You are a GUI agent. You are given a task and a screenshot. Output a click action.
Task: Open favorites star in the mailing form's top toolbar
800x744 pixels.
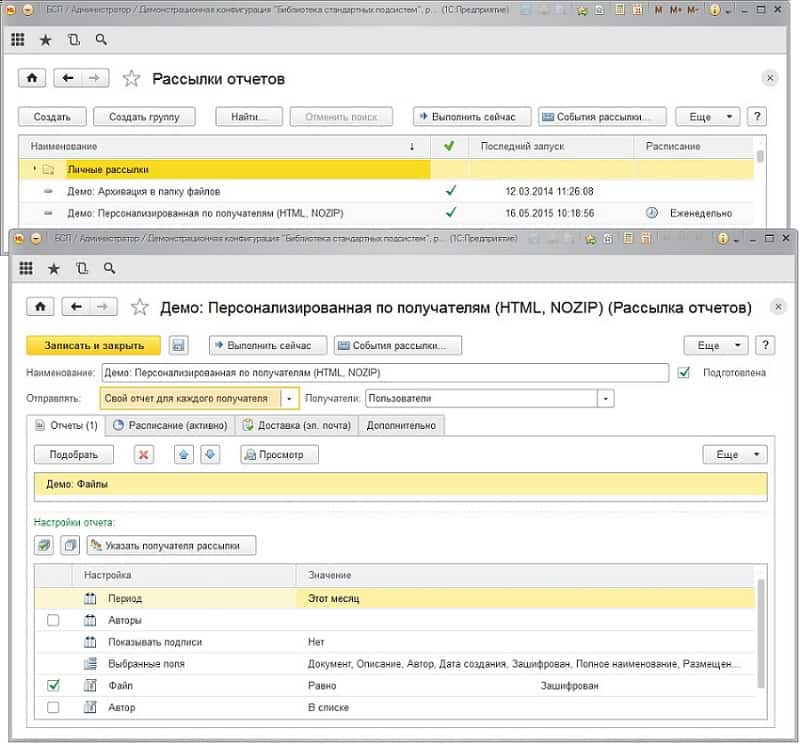[x=54, y=268]
